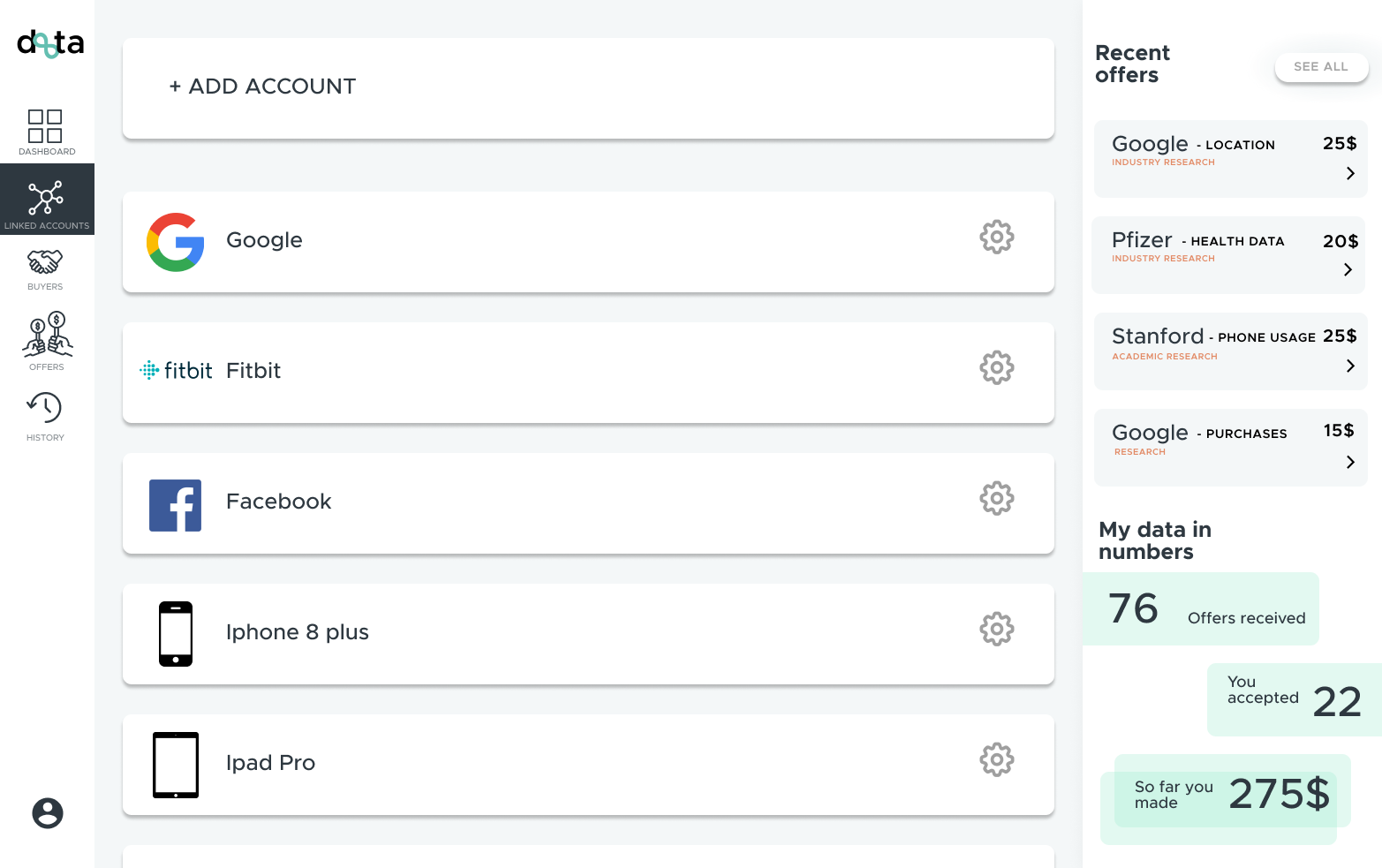Expand Google Location offer chevron
1382x868 pixels.
tap(1350, 173)
